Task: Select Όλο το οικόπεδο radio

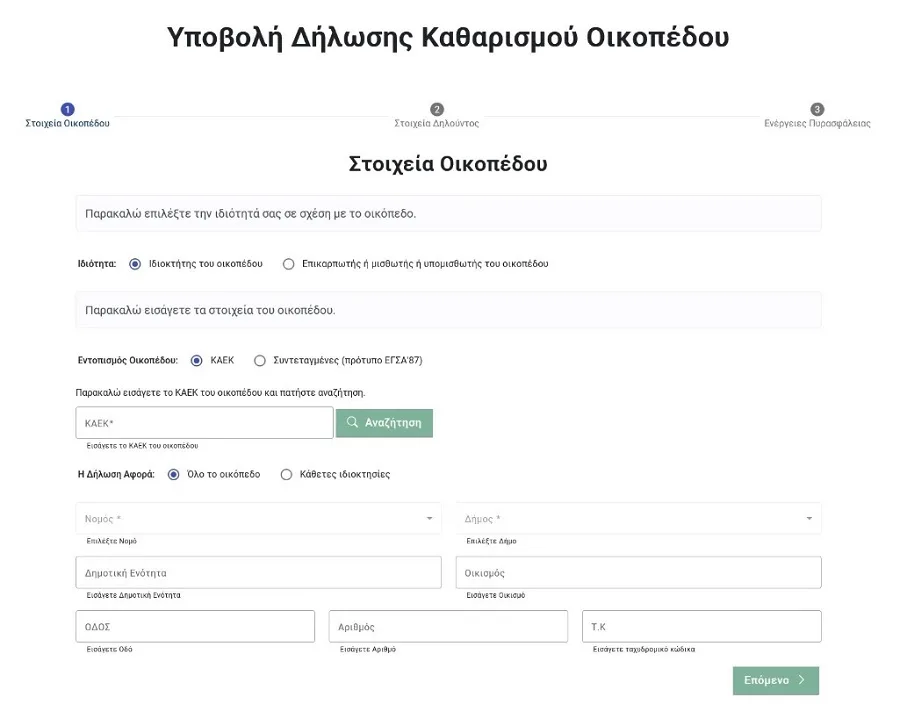Action: tap(173, 475)
